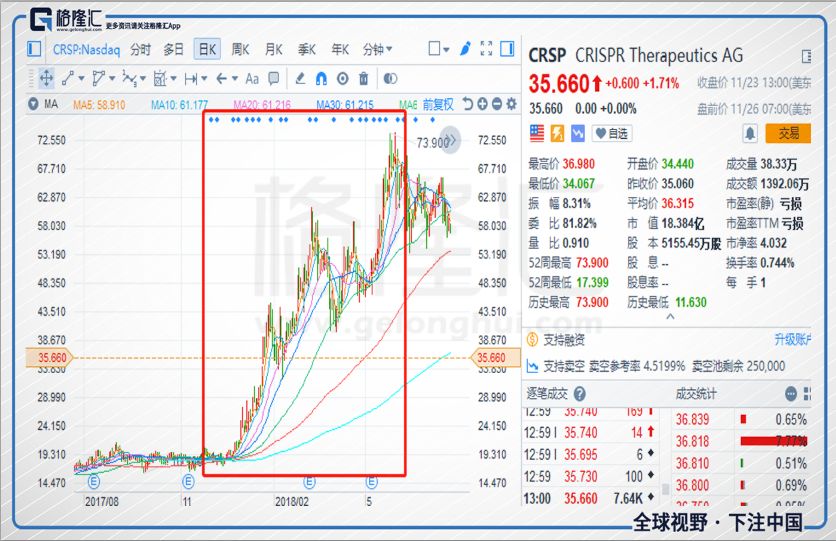Image resolution: width=836 pixels, height=541 pixels.
Task: Switch to 月K monthly chart tab
Action: pyautogui.click(x=274, y=50)
